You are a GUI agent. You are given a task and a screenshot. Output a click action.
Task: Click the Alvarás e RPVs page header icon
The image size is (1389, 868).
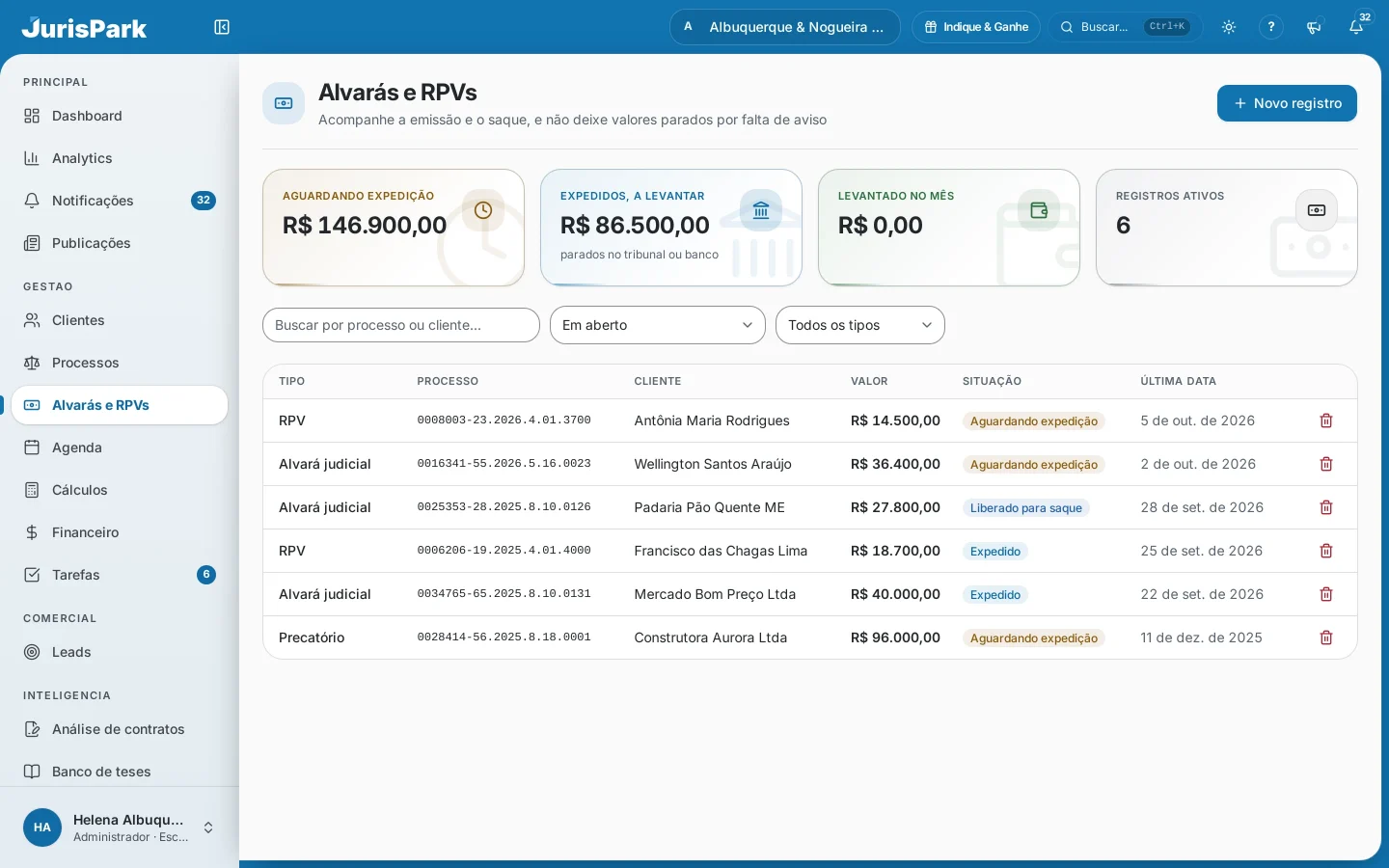284,103
